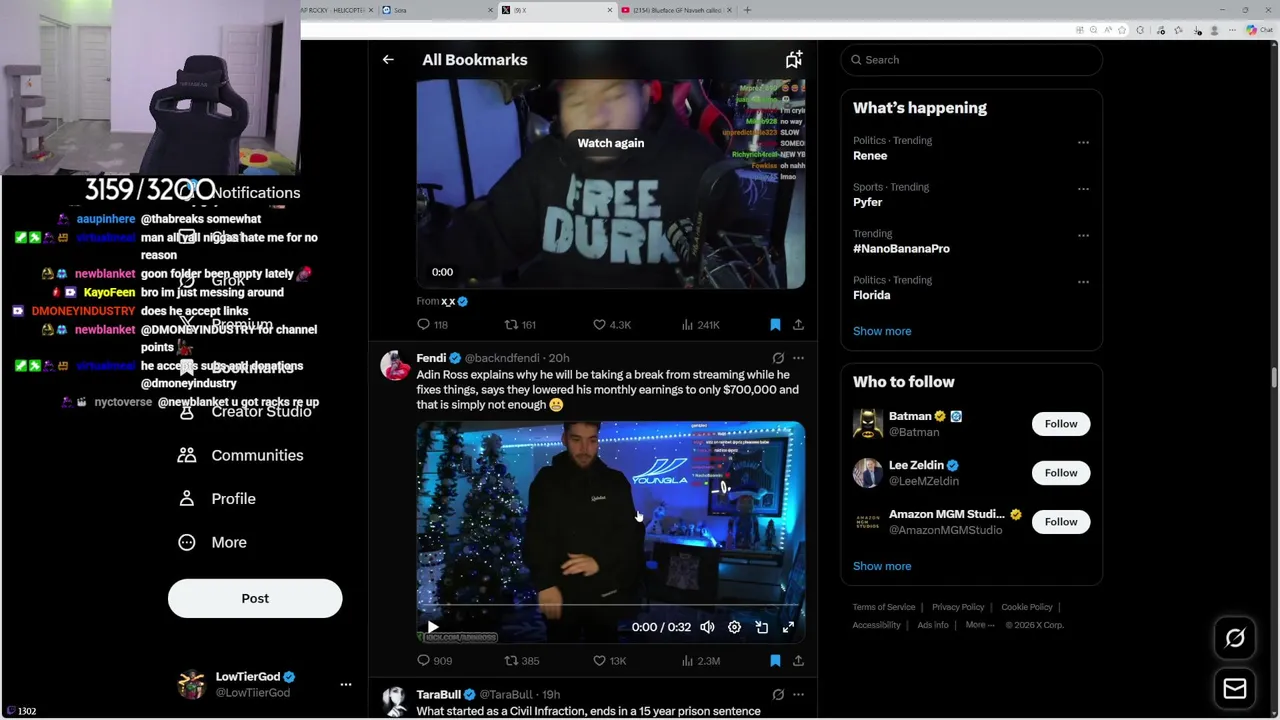The width and height of the screenshot is (1280, 720).
Task: Open more options for #NanoBananaPro trend
Action: point(1083,235)
